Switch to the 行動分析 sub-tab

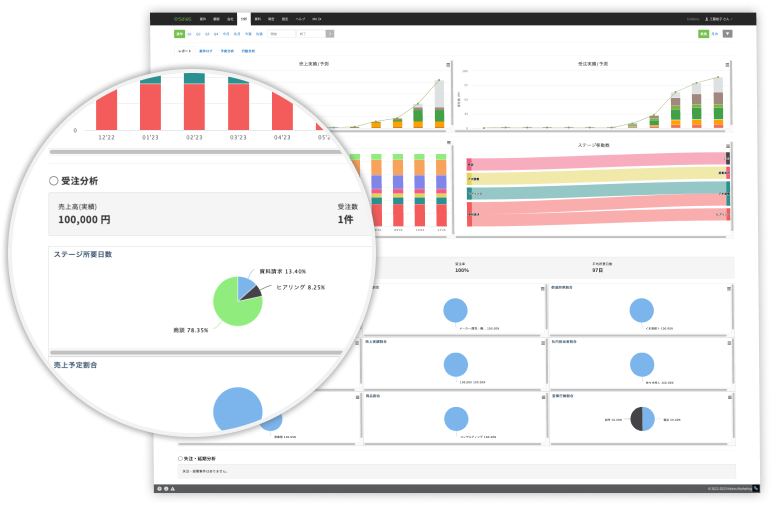[x=248, y=51]
